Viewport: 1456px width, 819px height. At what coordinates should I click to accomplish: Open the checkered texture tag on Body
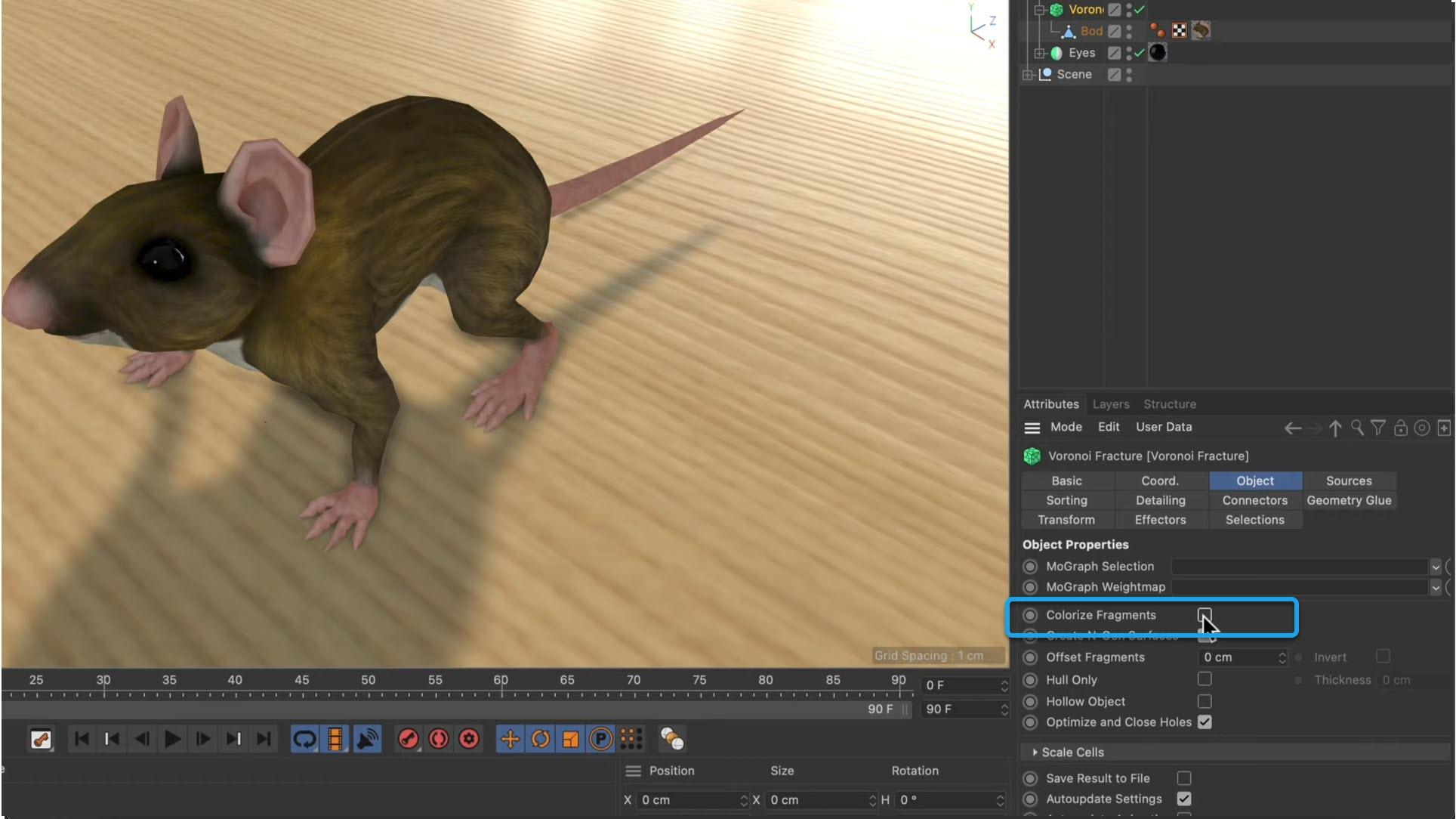(x=1180, y=30)
